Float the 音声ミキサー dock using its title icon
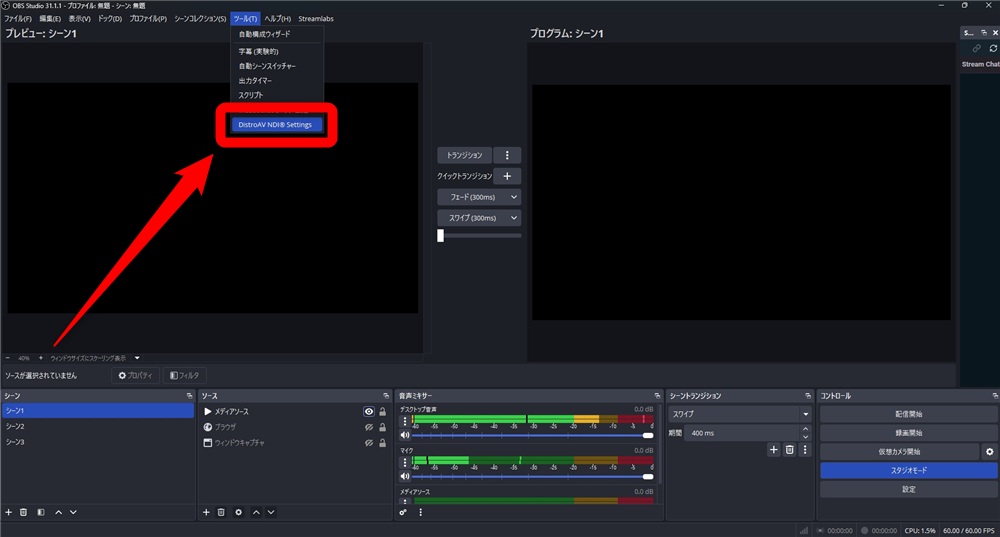 [x=658, y=396]
